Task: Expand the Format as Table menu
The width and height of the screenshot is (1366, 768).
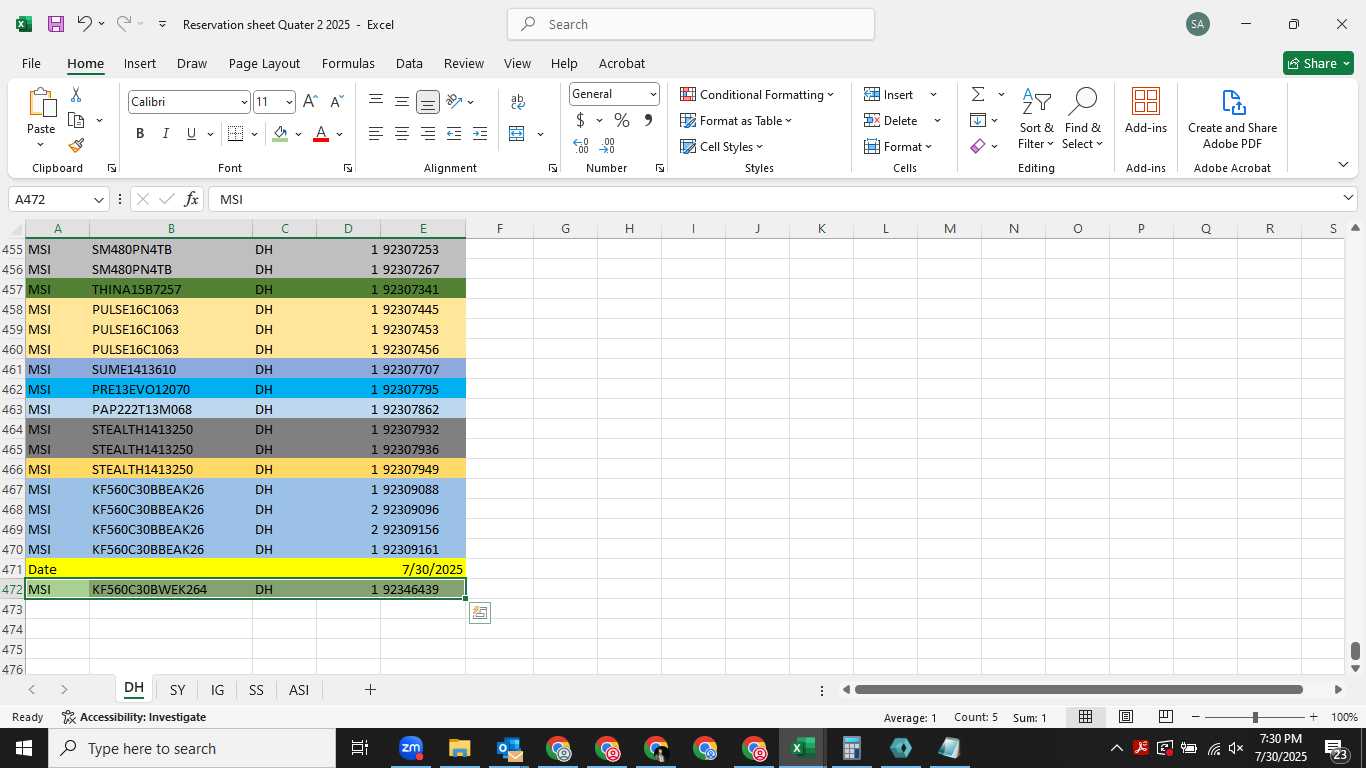Action: pos(736,120)
